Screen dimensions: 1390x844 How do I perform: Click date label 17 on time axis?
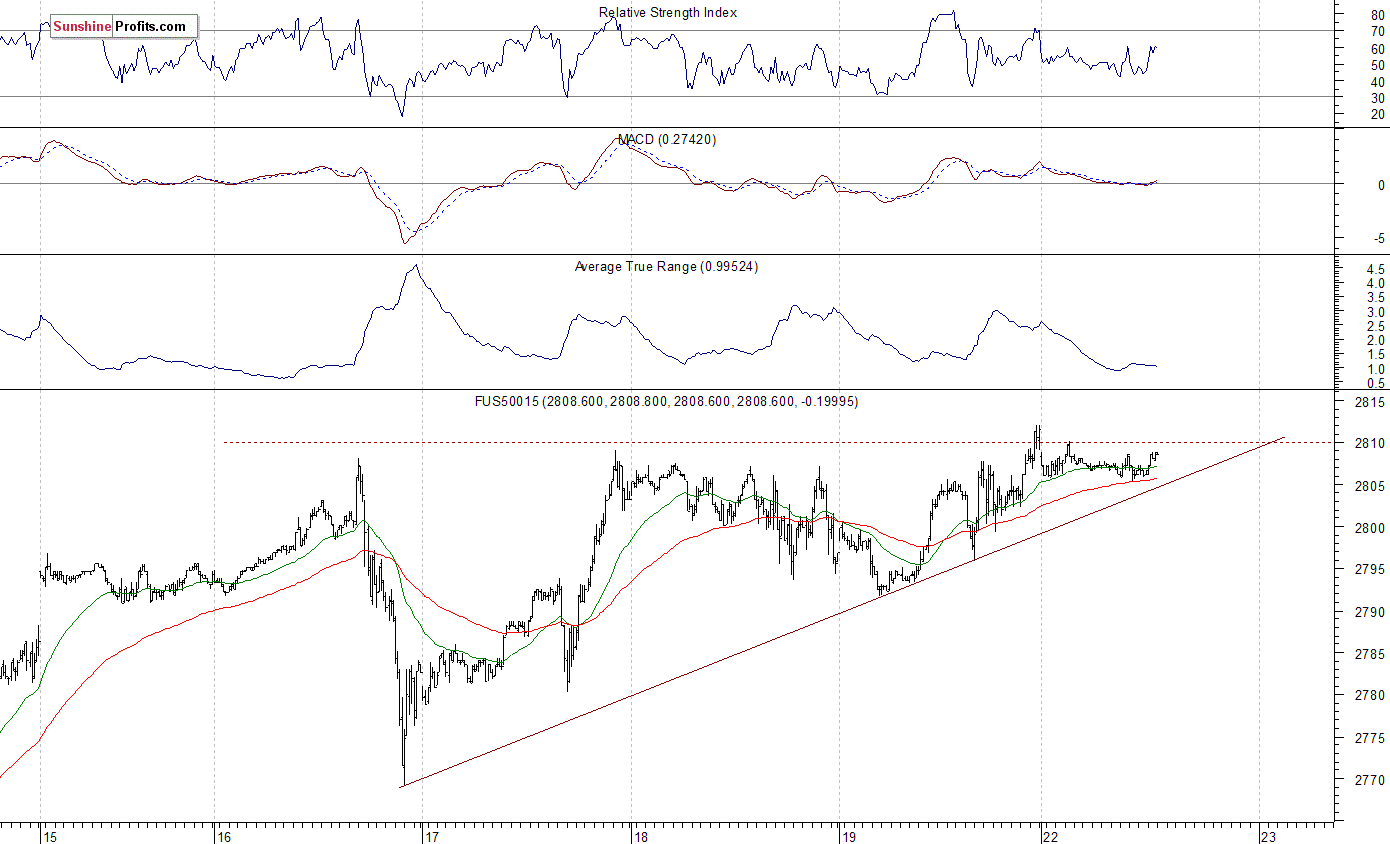[434, 836]
